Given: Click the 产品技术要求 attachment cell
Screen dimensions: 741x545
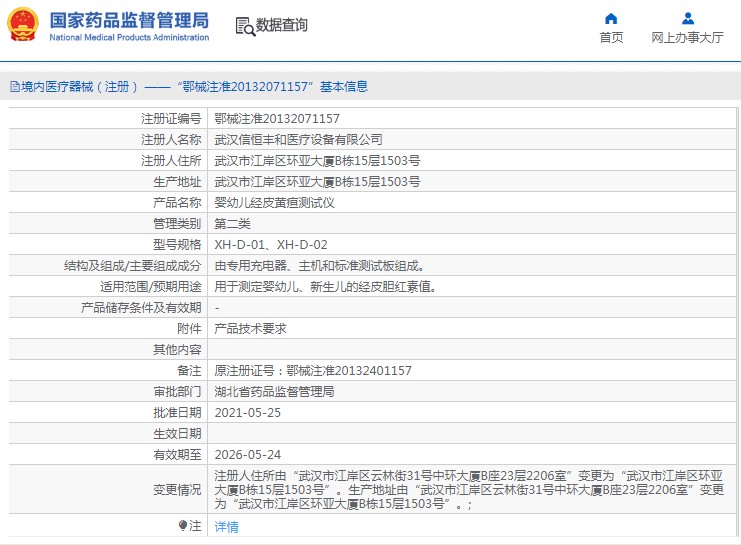Looking at the screenshot, I should 251,329.
